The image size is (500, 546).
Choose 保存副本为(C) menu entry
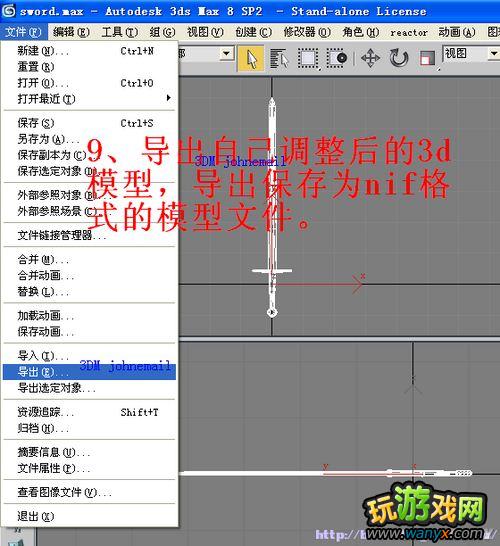[x=89, y=155]
